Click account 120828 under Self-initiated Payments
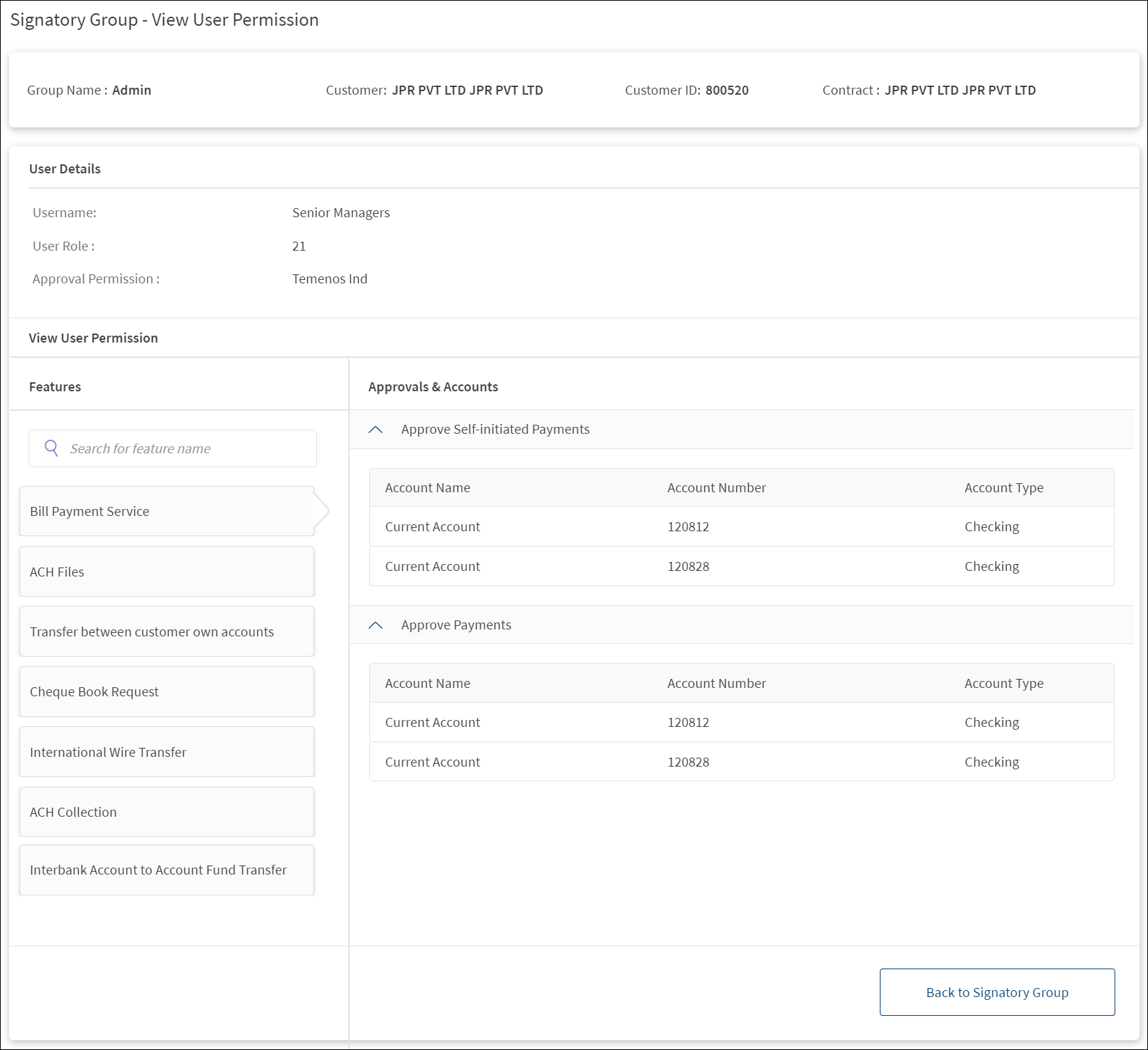The image size is (1148, 1050). pyautogui.click(x=688, y=567)
